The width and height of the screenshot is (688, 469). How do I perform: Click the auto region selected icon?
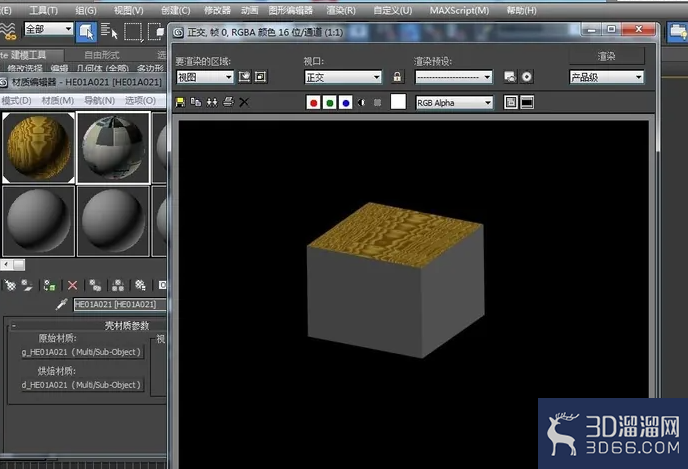click(260, 77)
